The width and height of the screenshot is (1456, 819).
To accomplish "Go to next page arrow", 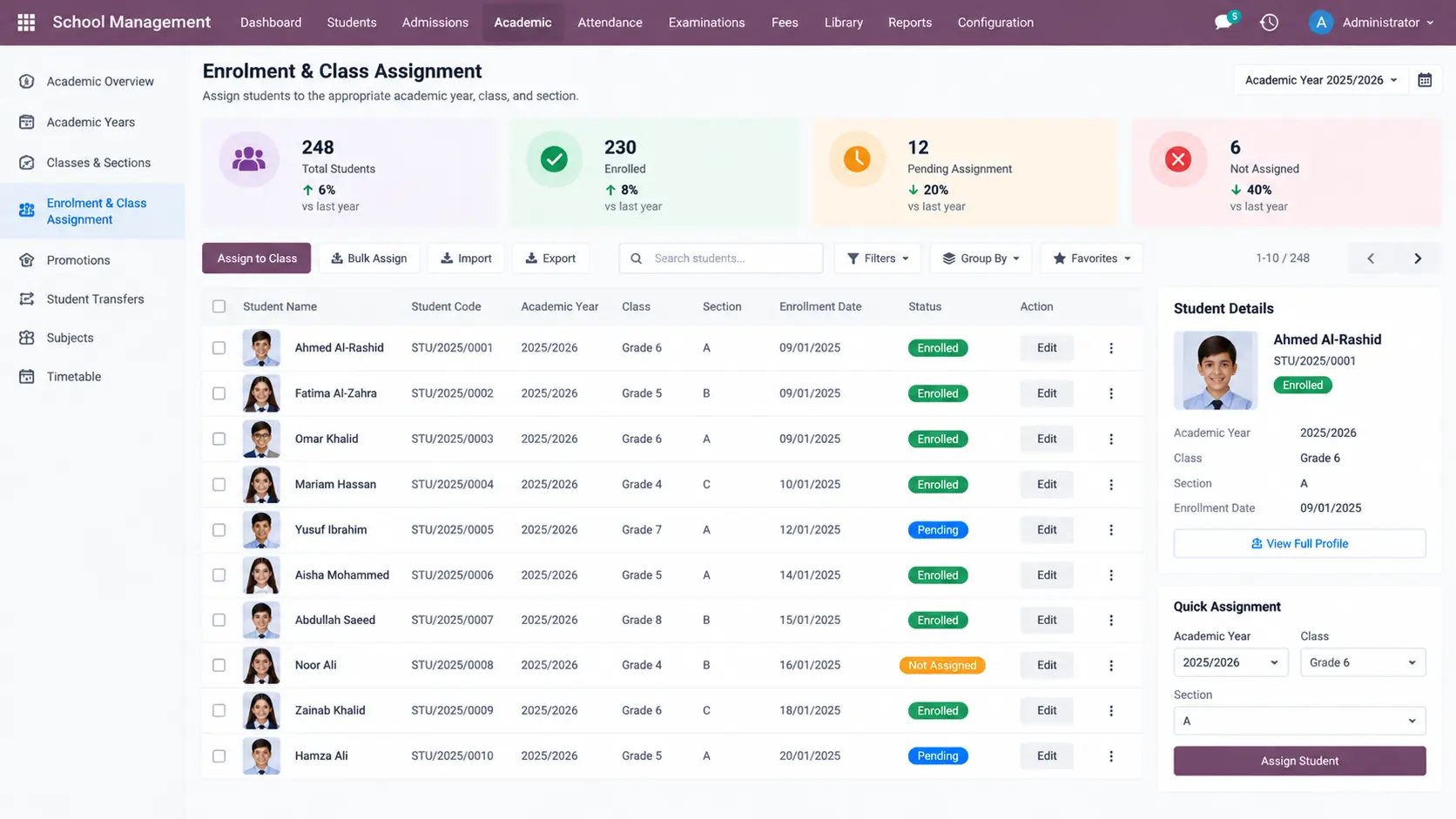I will pos(1418,258).
